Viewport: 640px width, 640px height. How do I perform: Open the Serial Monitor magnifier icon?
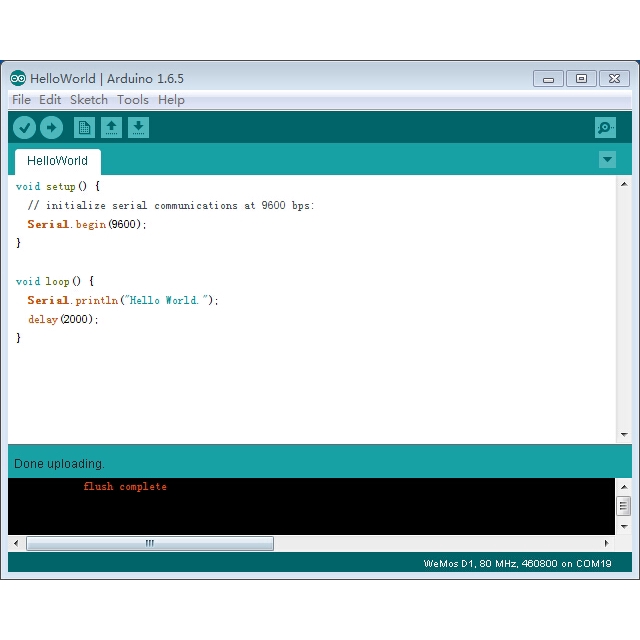click(605, 128)
